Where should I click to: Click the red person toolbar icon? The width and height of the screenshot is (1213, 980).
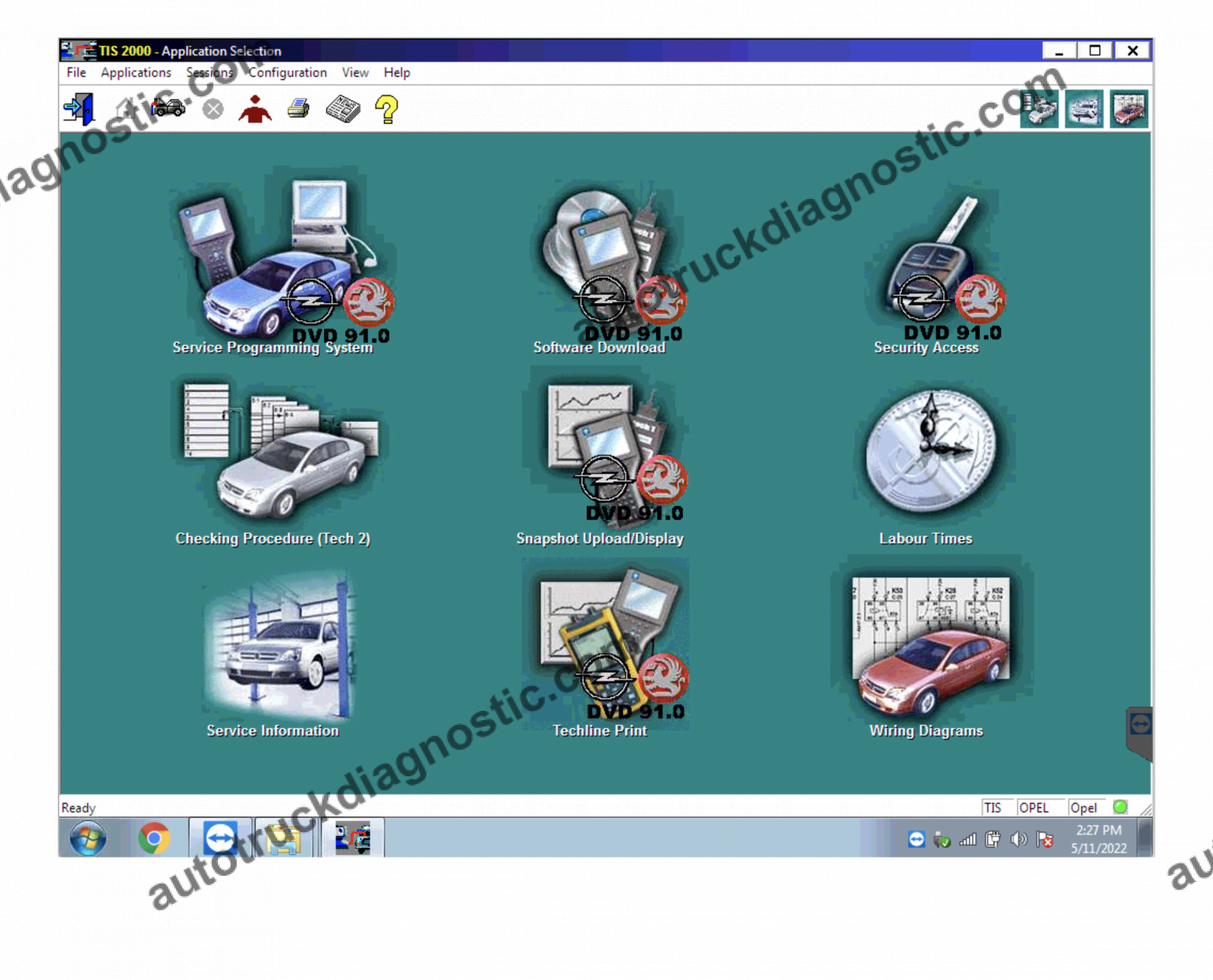(254, 109)
